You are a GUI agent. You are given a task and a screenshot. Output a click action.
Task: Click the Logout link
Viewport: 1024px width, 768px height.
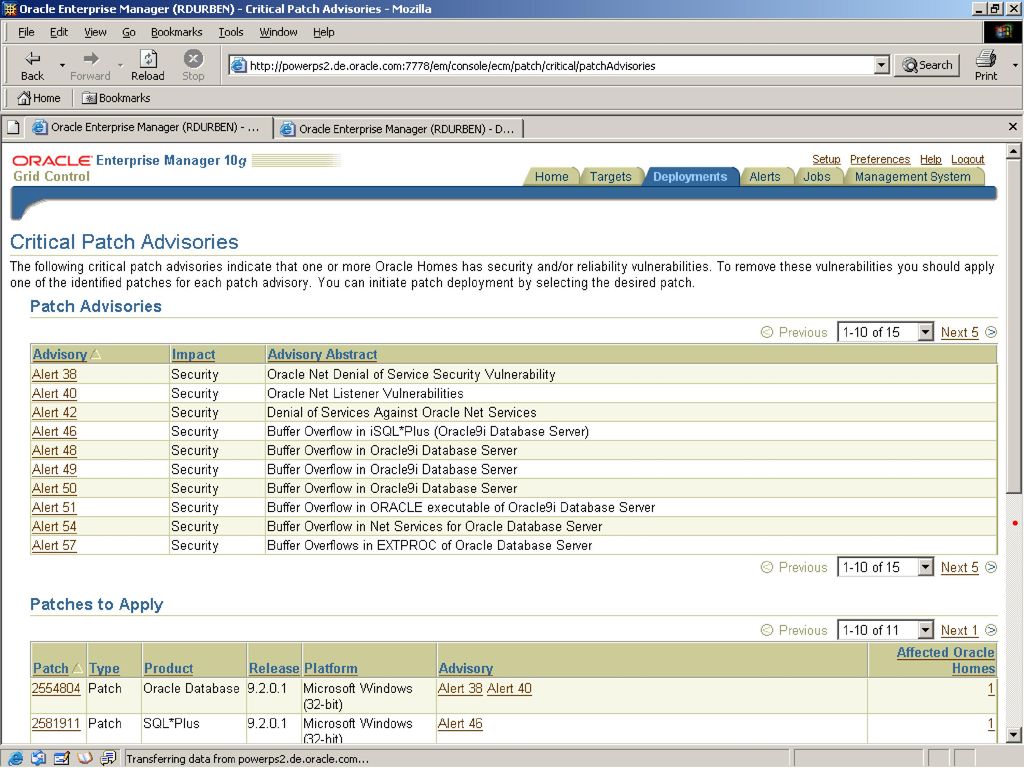click(x=967, y=159)
